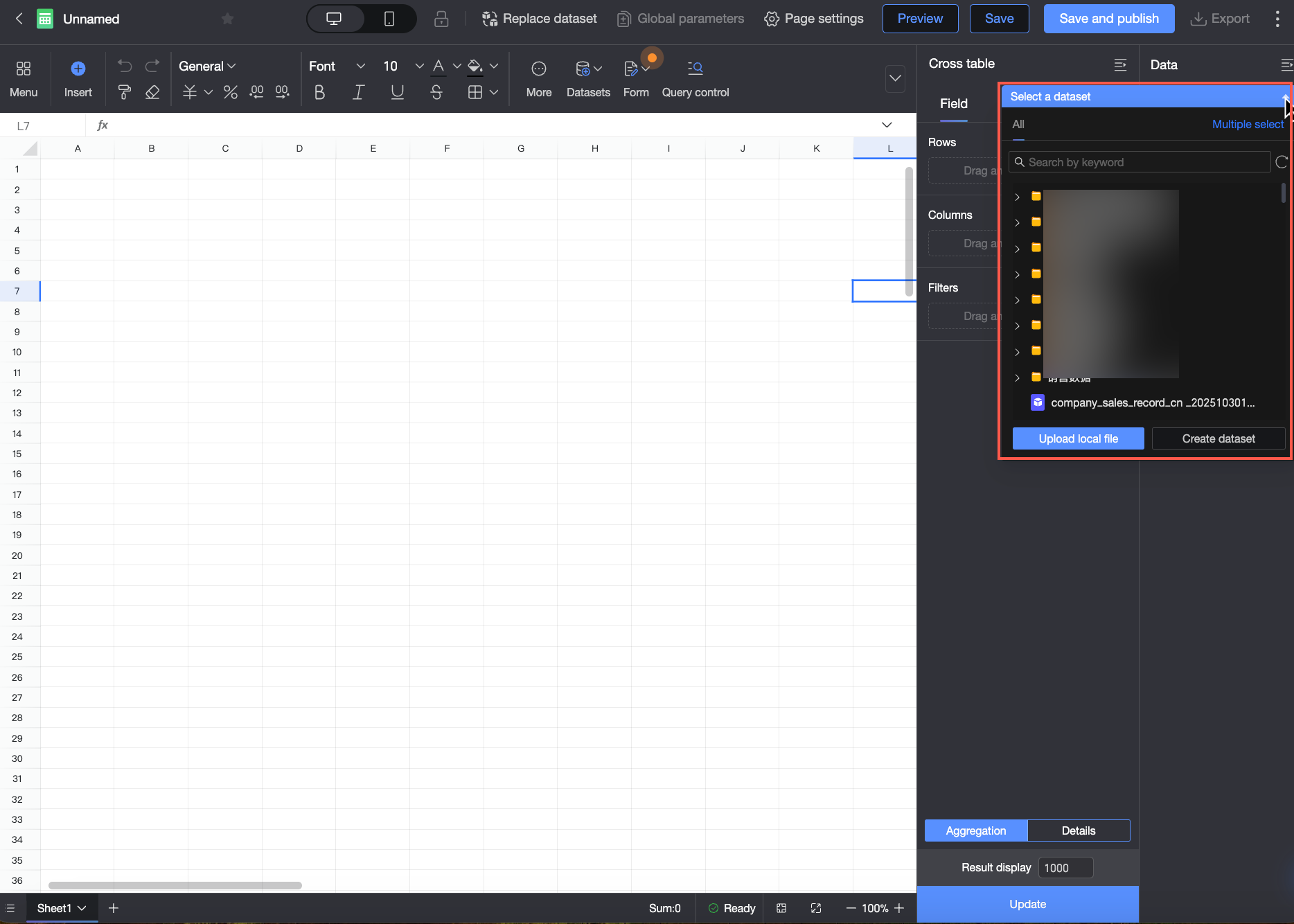
Task: Click the Multiple select link
Action: coord(1248,125)
